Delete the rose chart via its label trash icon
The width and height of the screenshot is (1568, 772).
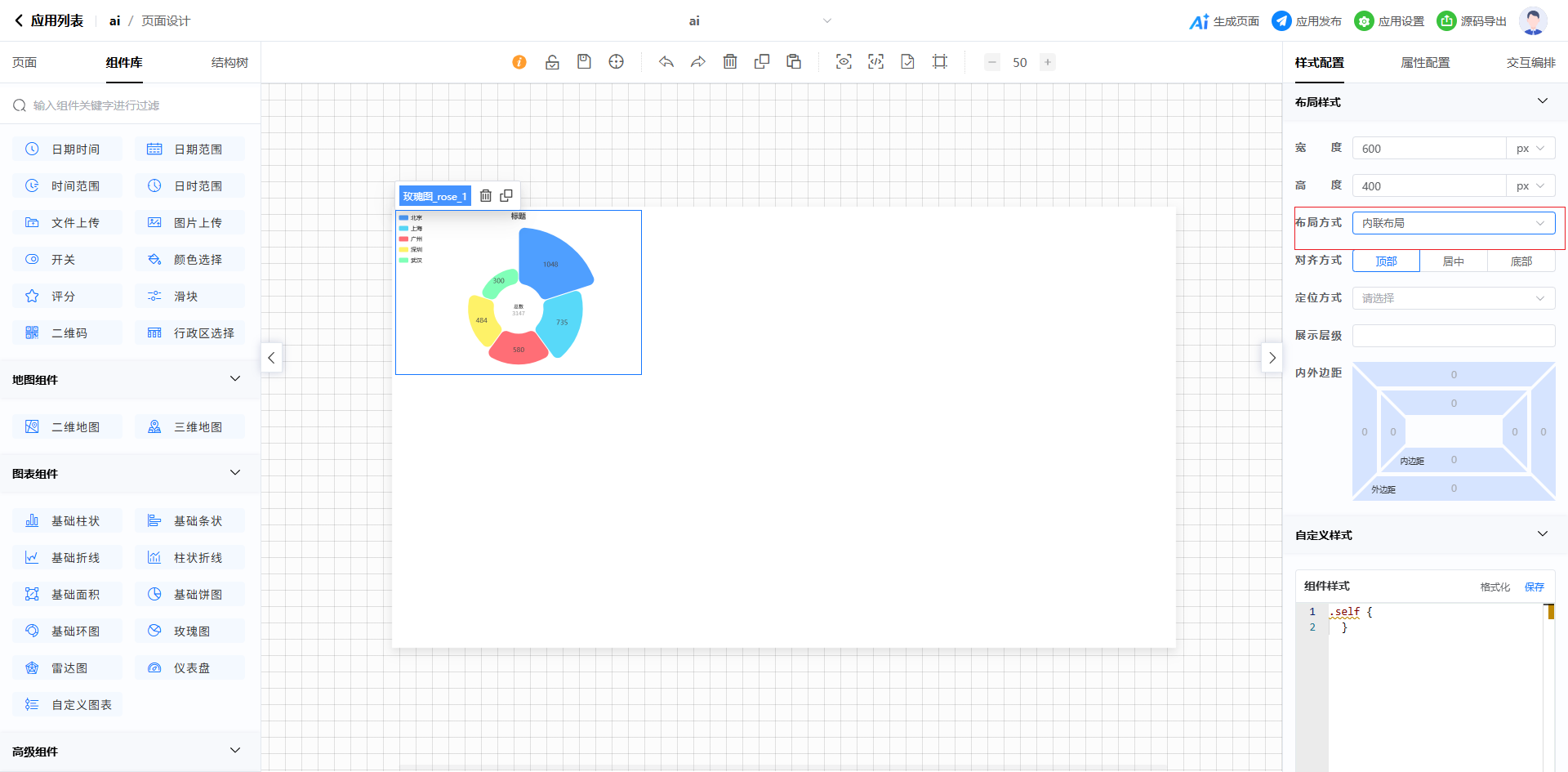pos(486,196)
